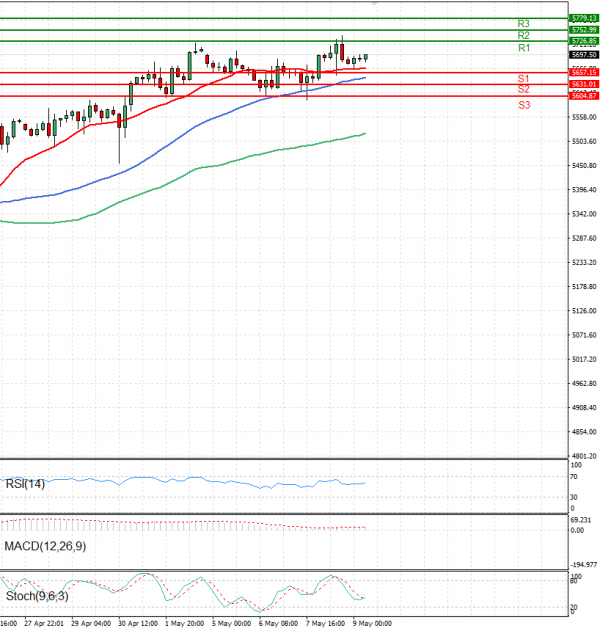Click the green 5752.99 price tag
This screenshot has height=631, width=600.
pyautogui.click(x=583, y=30)
